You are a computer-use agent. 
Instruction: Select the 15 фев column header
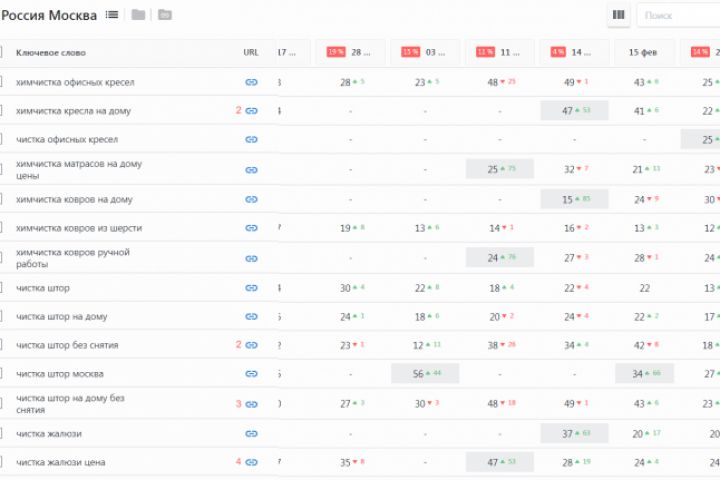tap(643, 52)
